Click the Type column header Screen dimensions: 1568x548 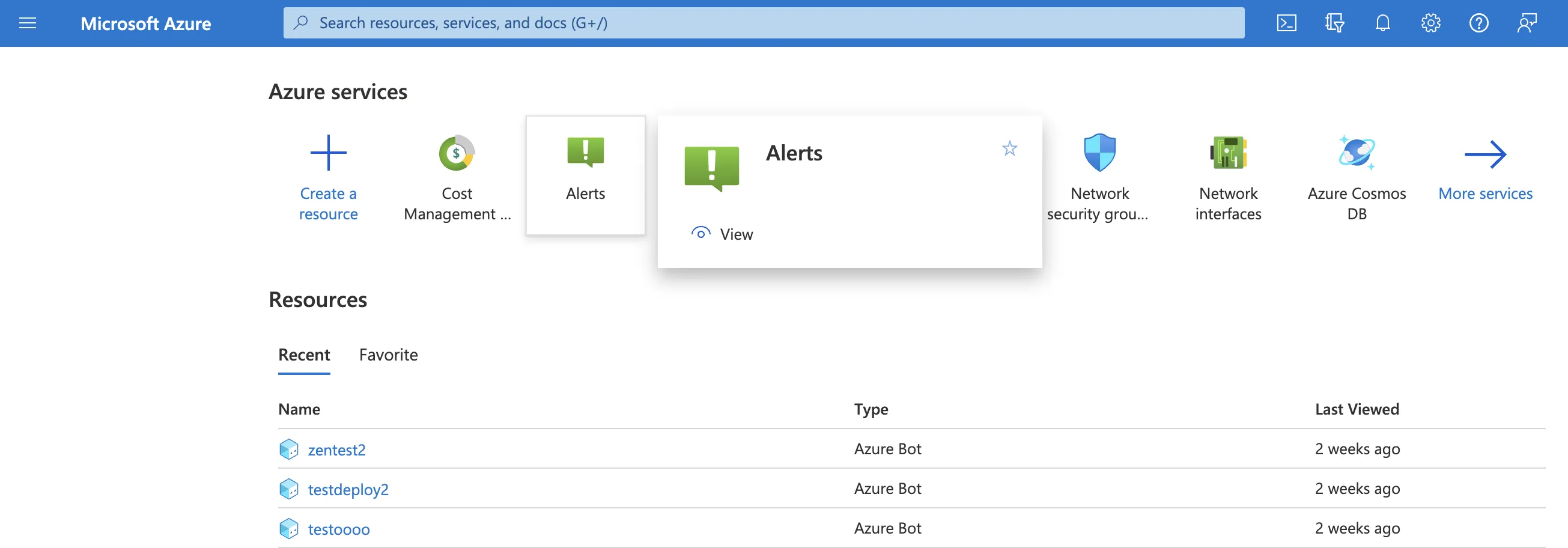click(x=871, y=409)
